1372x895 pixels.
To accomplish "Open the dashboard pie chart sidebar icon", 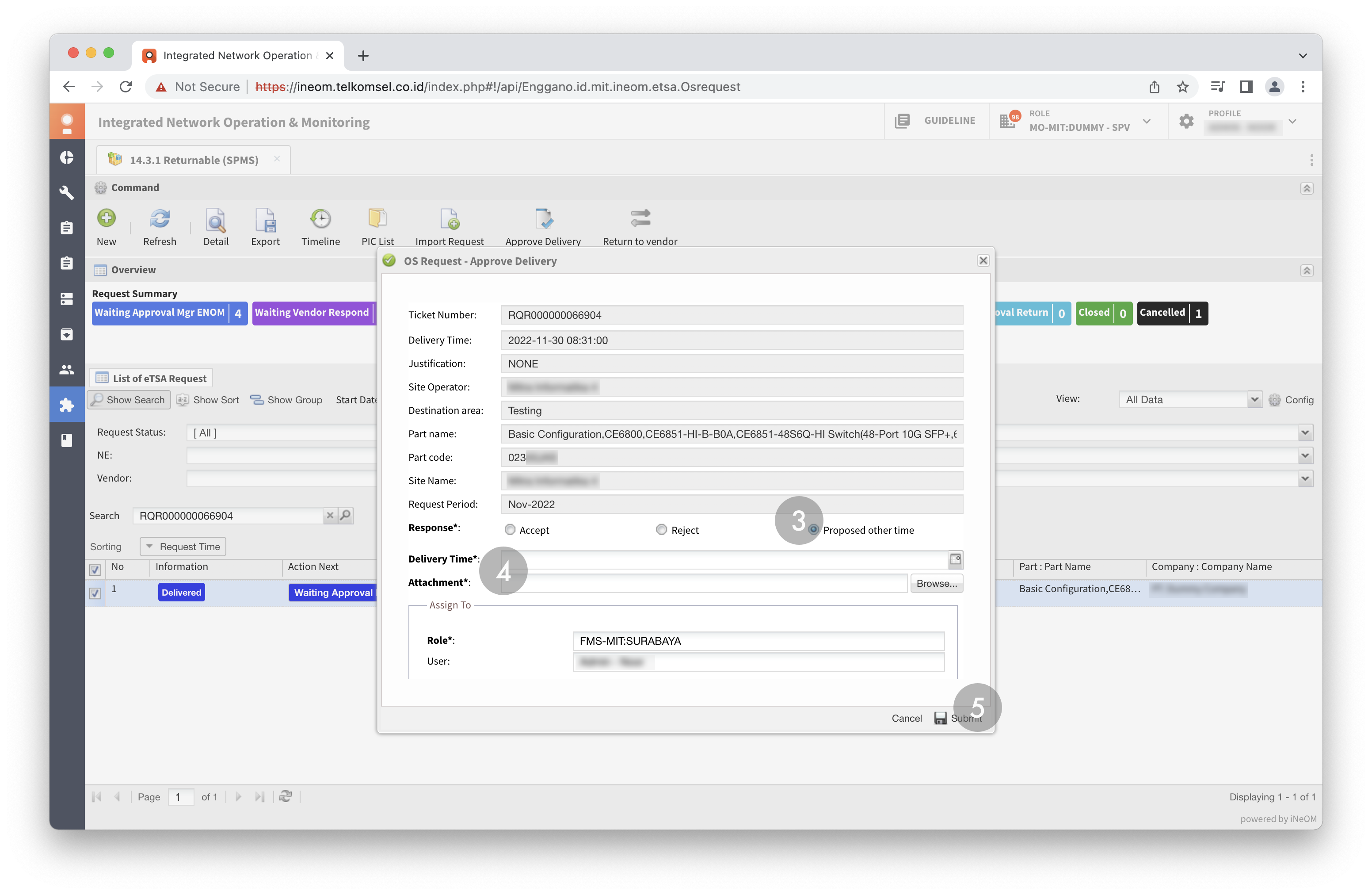I will click(x=67, y=157).
